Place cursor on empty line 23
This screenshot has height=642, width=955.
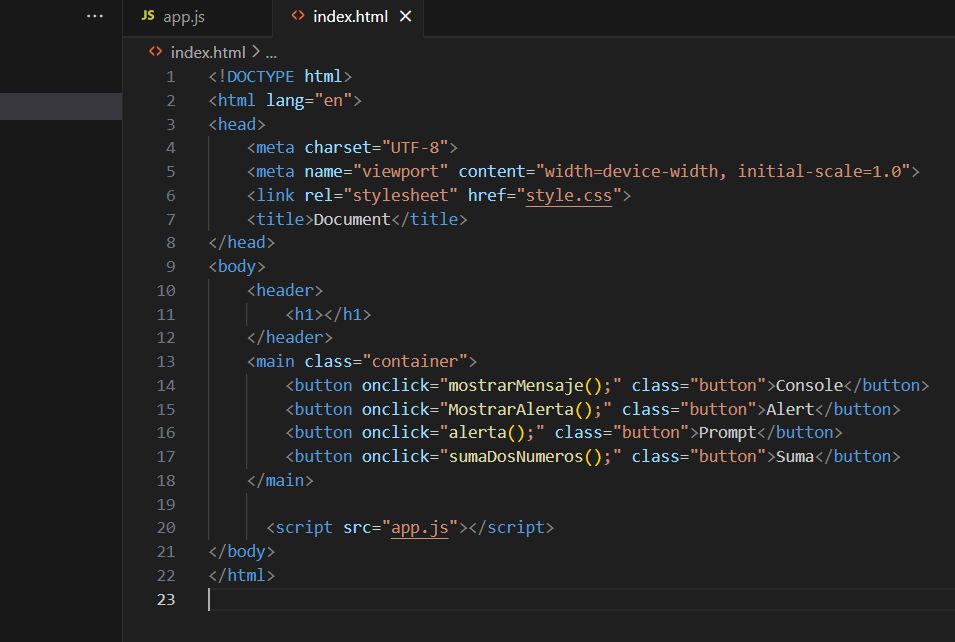[581, 599]
